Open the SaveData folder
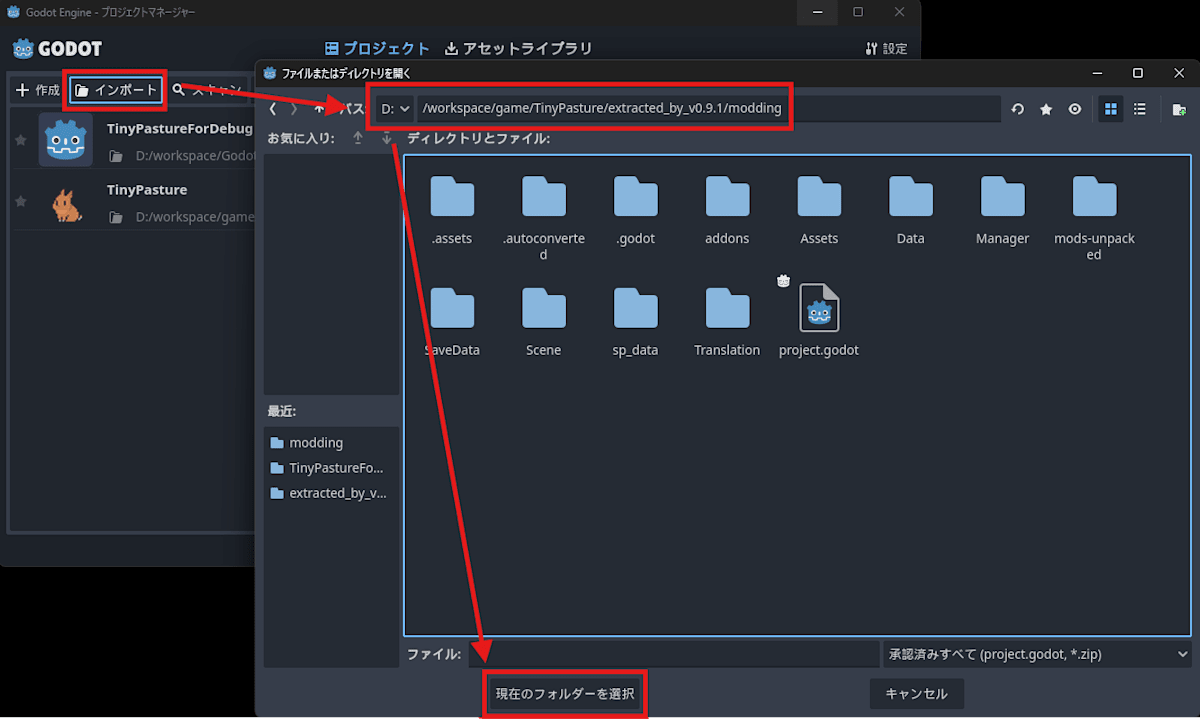The height and width of the screenshot is (719, 1200). (452, 321)
